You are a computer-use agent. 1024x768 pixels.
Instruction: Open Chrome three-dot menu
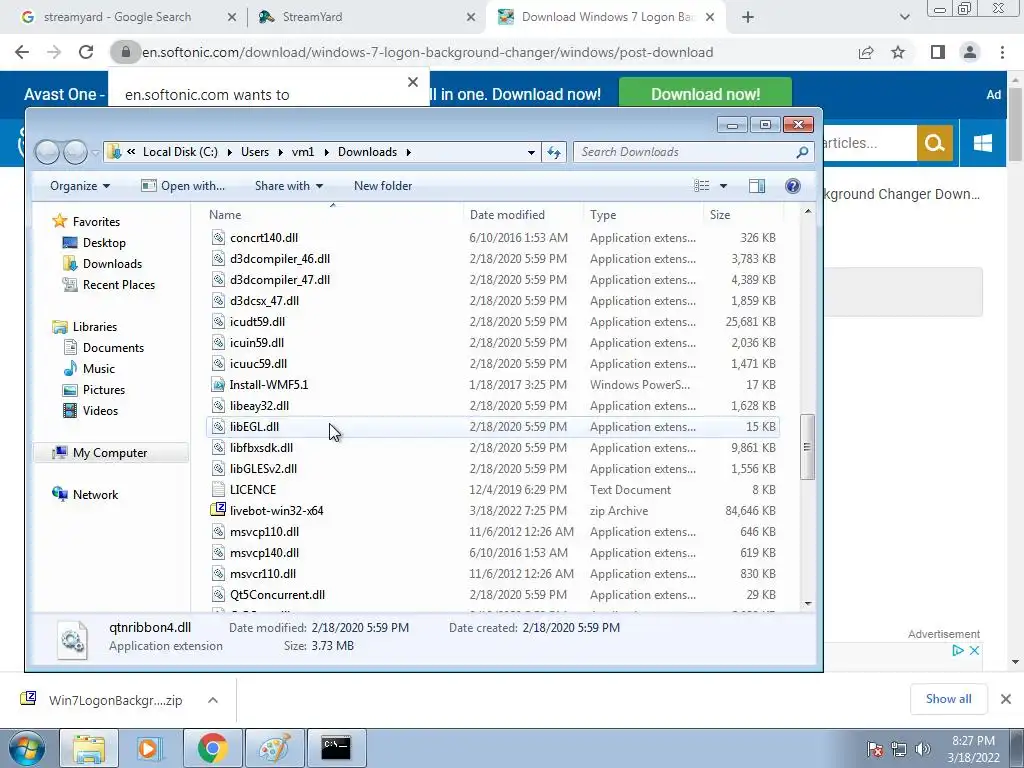coord(1002,52)
